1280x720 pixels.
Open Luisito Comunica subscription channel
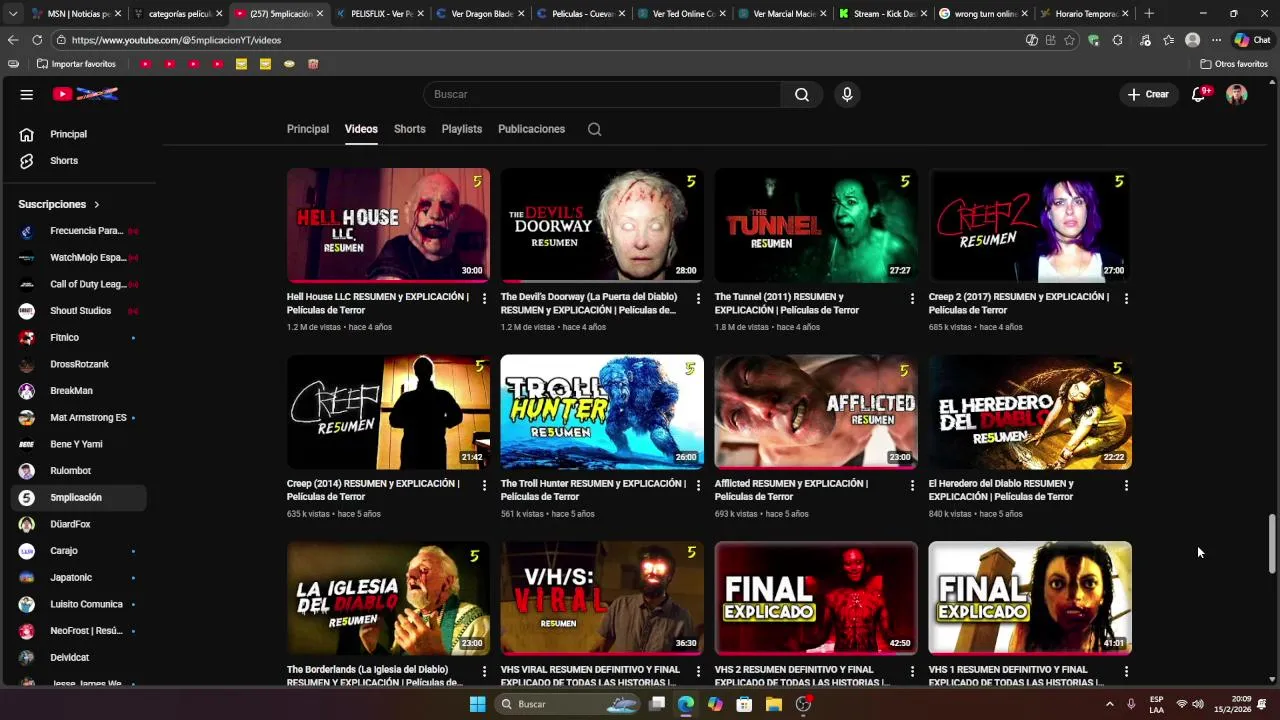click(x=78, y=604)
